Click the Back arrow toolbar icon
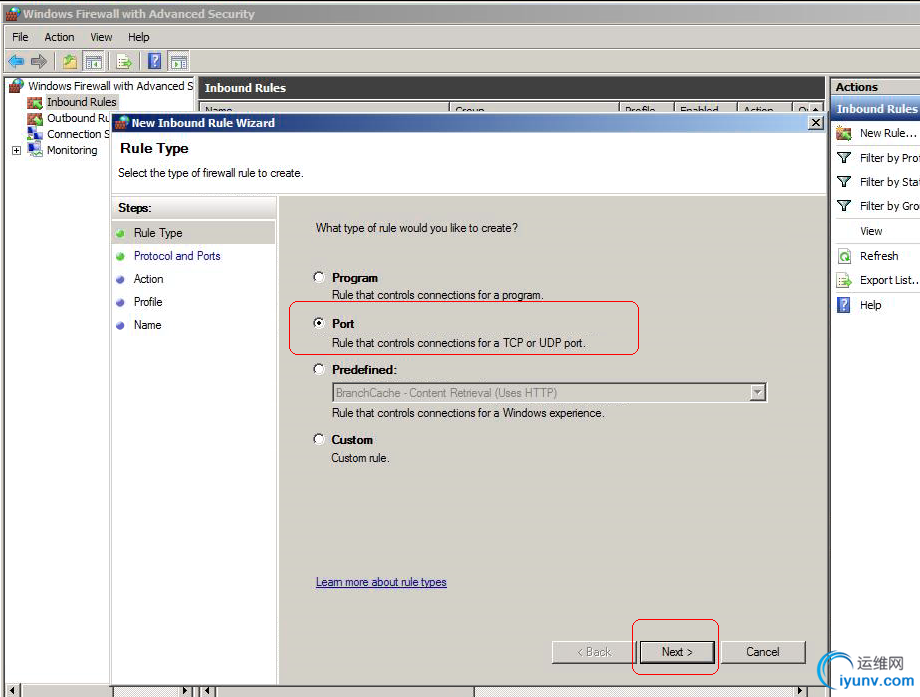This screenshot has width=920, height=697. 16,61
